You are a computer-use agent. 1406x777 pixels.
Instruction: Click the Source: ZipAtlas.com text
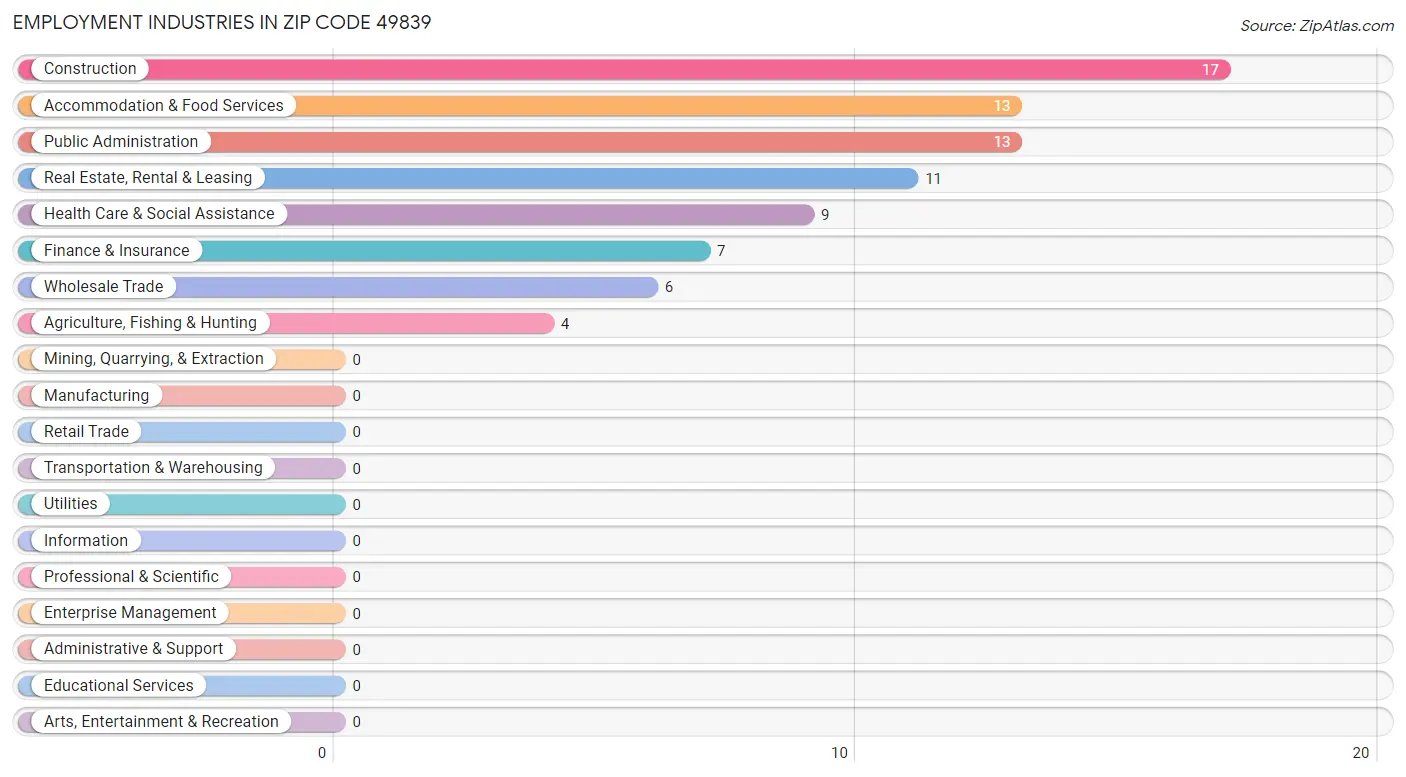point(1317,26)
